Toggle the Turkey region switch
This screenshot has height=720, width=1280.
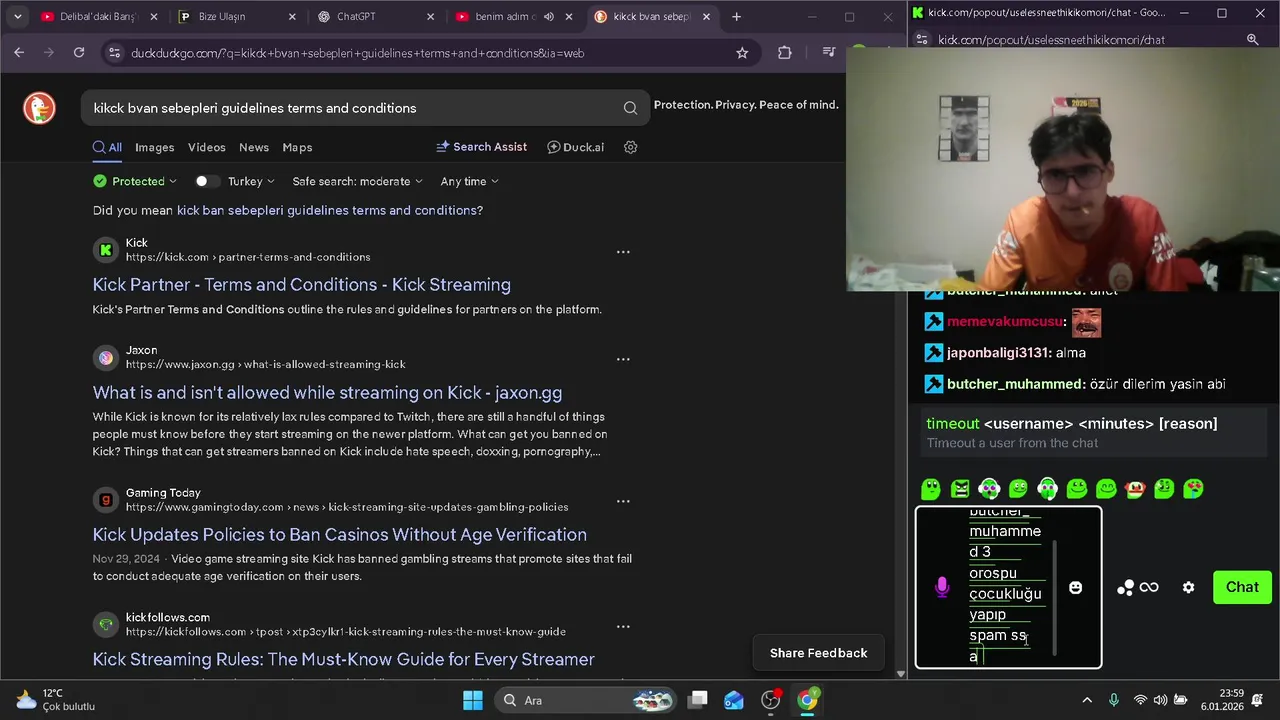206,181
